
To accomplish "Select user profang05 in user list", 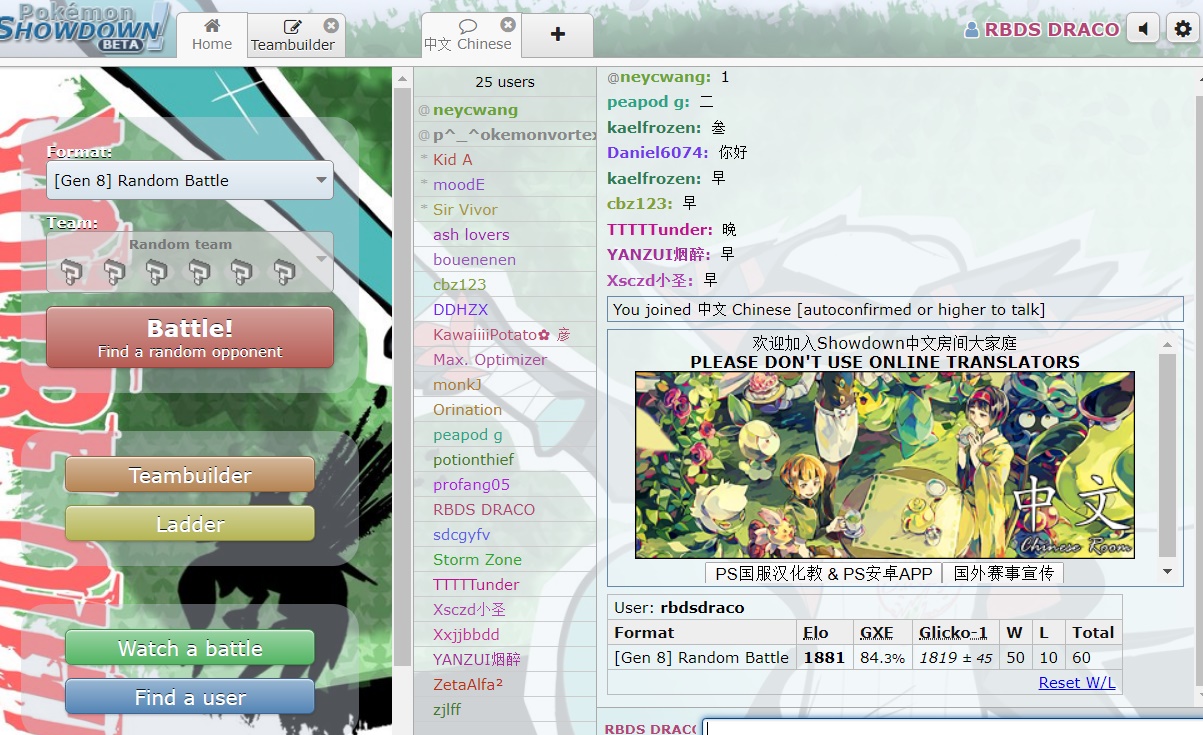I will 505,485.
